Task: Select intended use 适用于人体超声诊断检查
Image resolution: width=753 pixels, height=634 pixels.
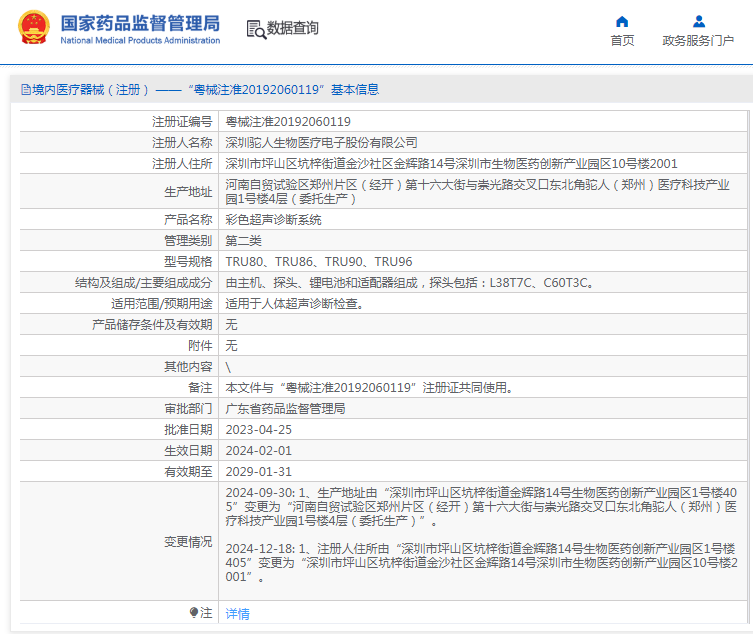Action: tap(295, 304)
